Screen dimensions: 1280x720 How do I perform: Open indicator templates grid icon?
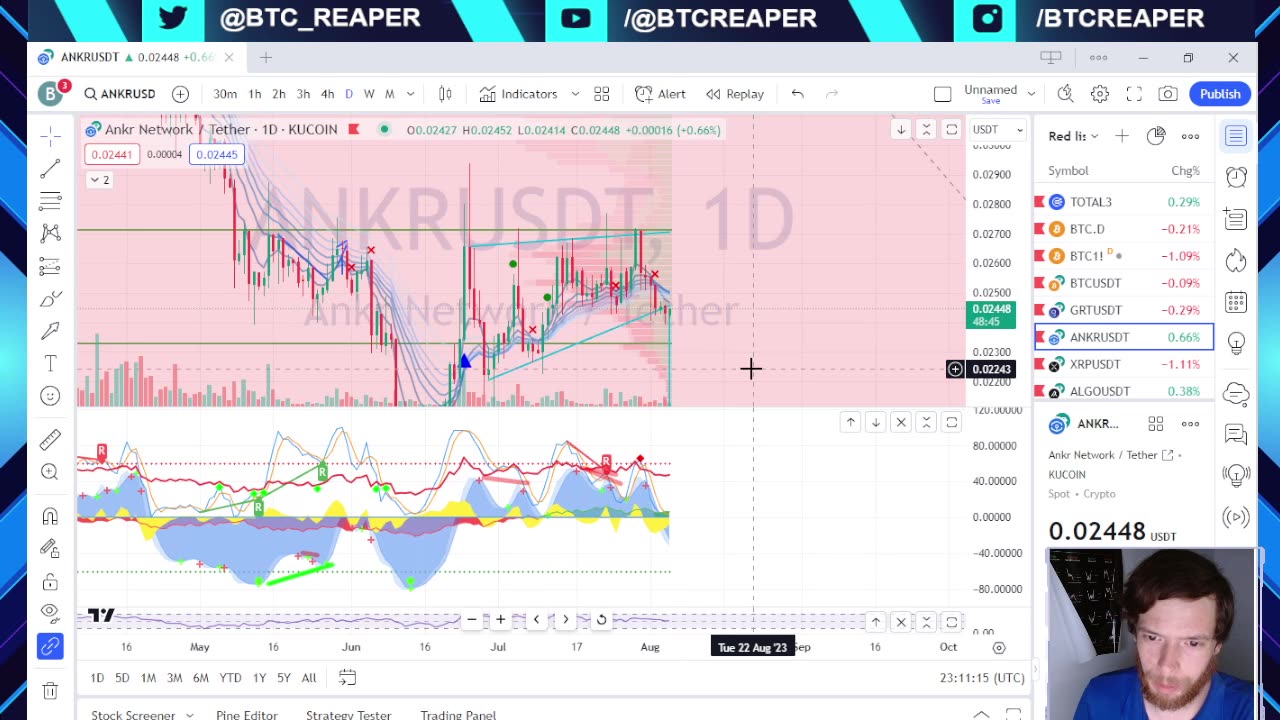click(x=602, y=94)
